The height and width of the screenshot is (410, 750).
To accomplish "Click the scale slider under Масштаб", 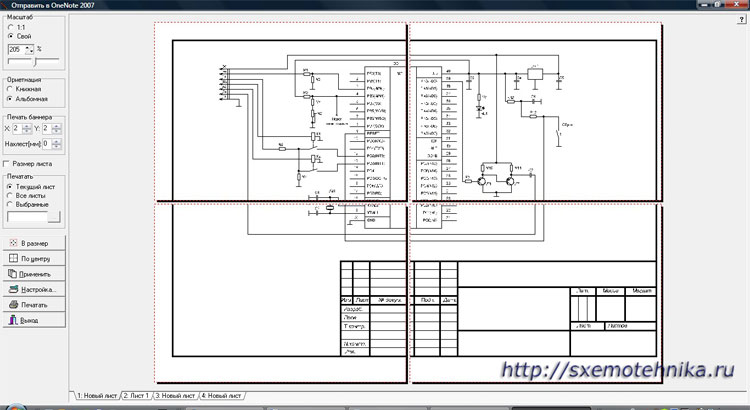I will [x=34, y=61].
